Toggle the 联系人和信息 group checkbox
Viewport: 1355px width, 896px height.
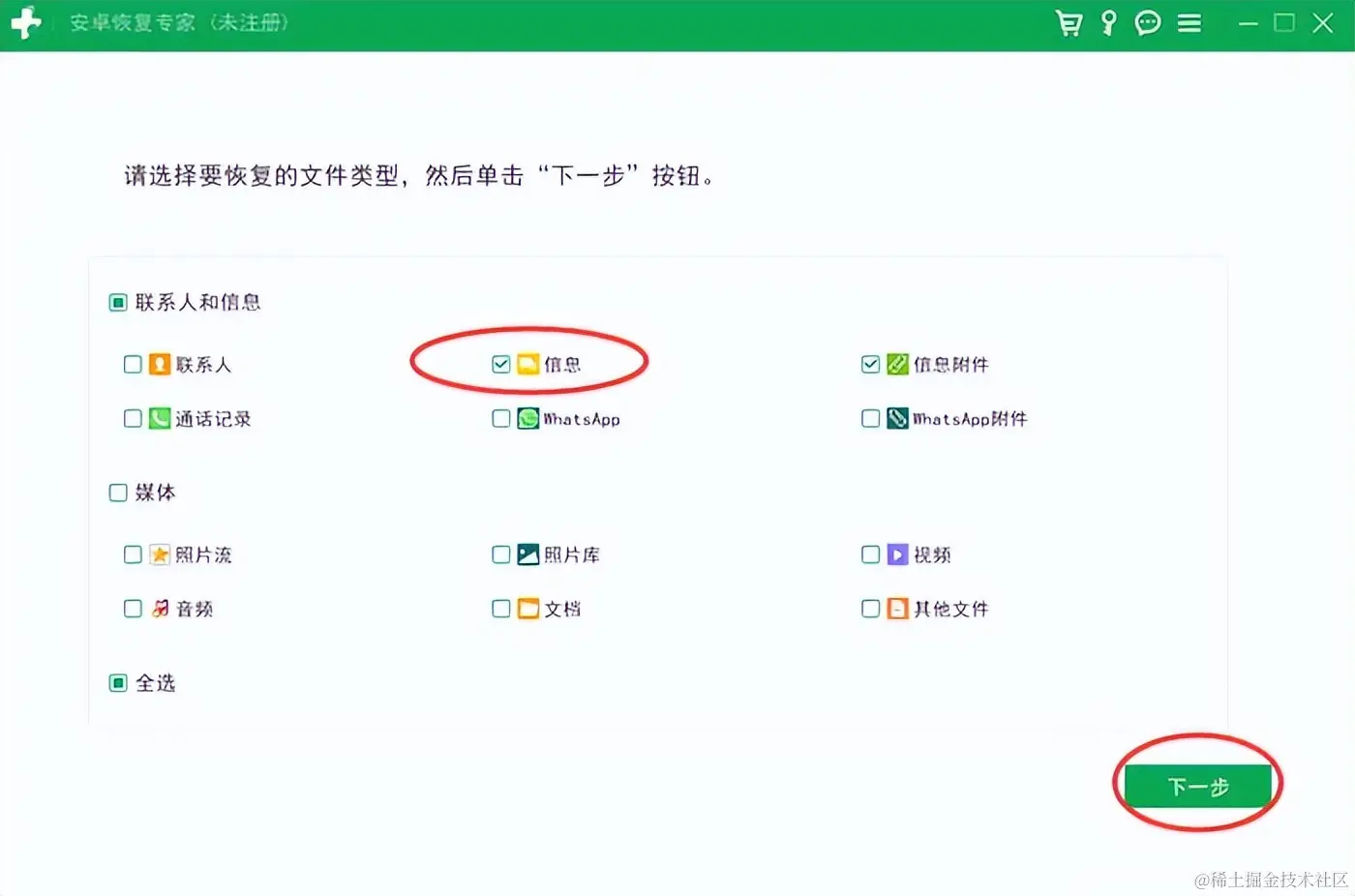[x=118, y=303]
